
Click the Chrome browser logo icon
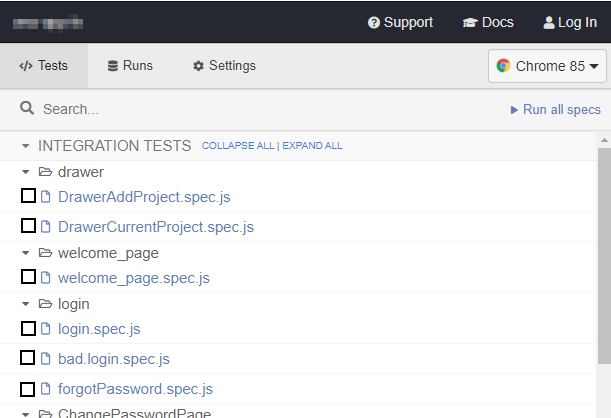503,66
